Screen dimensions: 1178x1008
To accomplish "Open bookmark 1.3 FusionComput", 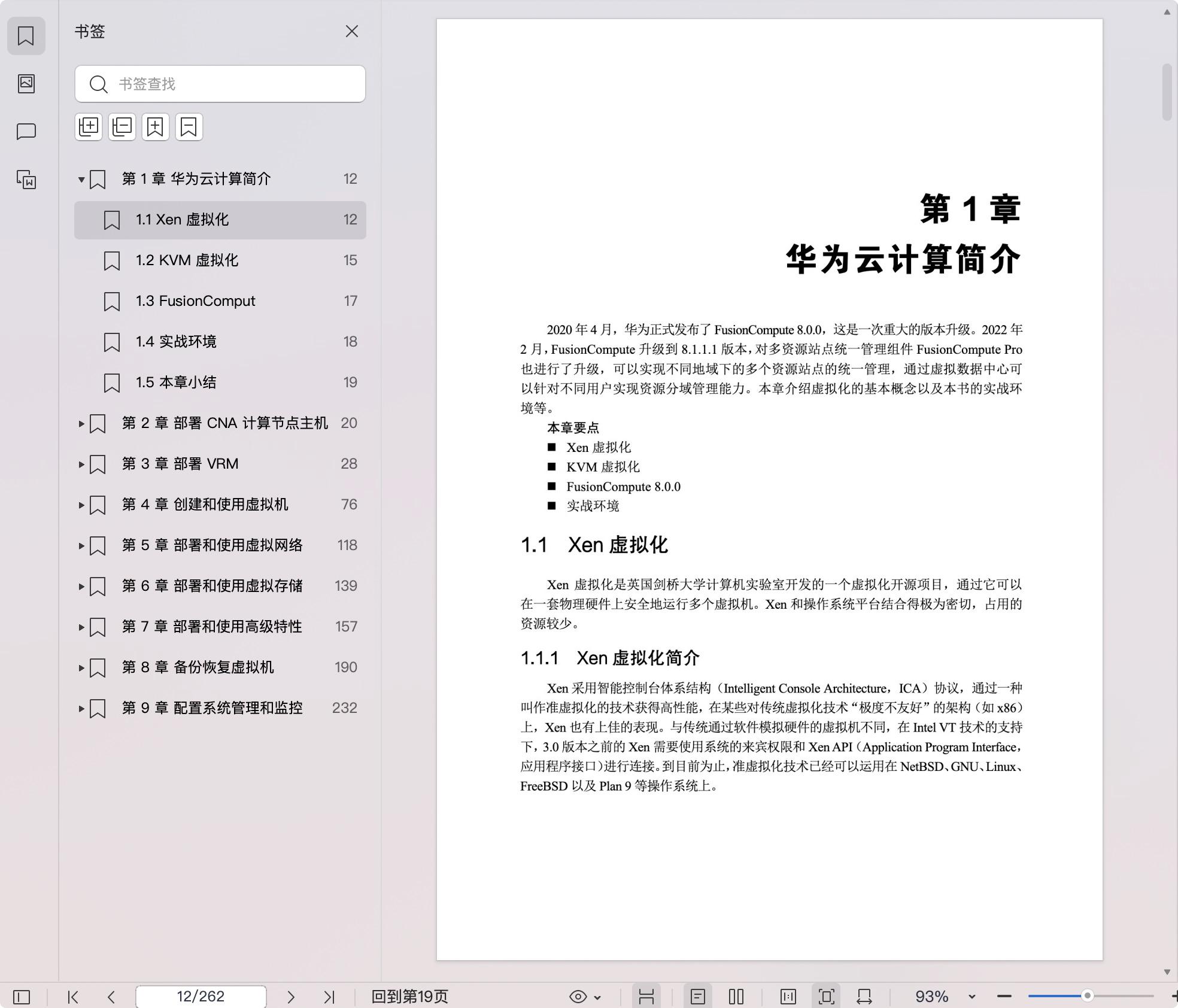I will pyautogui.click(x=220, y=301).
